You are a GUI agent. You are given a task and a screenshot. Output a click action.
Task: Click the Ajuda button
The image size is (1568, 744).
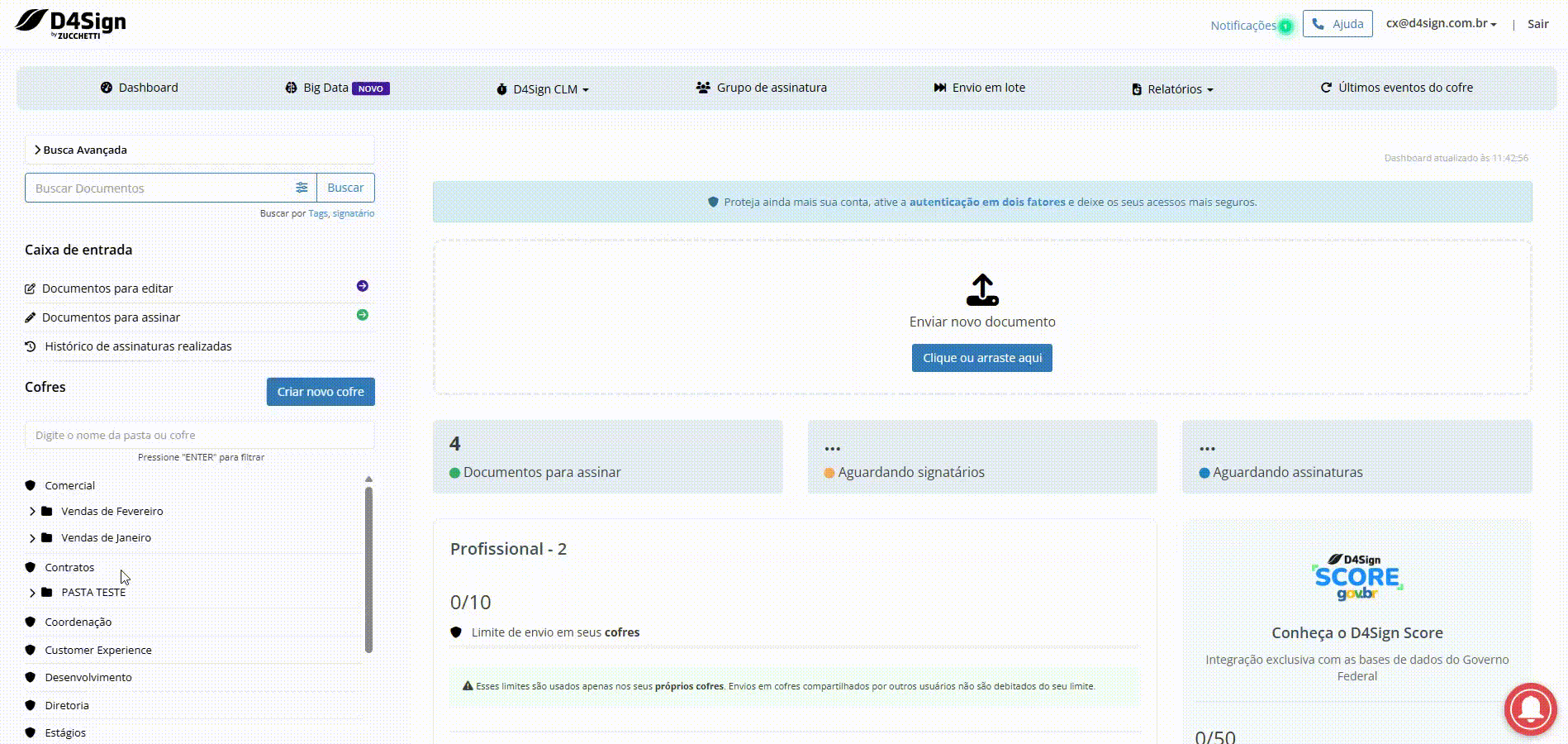(x=1338, y=24)
